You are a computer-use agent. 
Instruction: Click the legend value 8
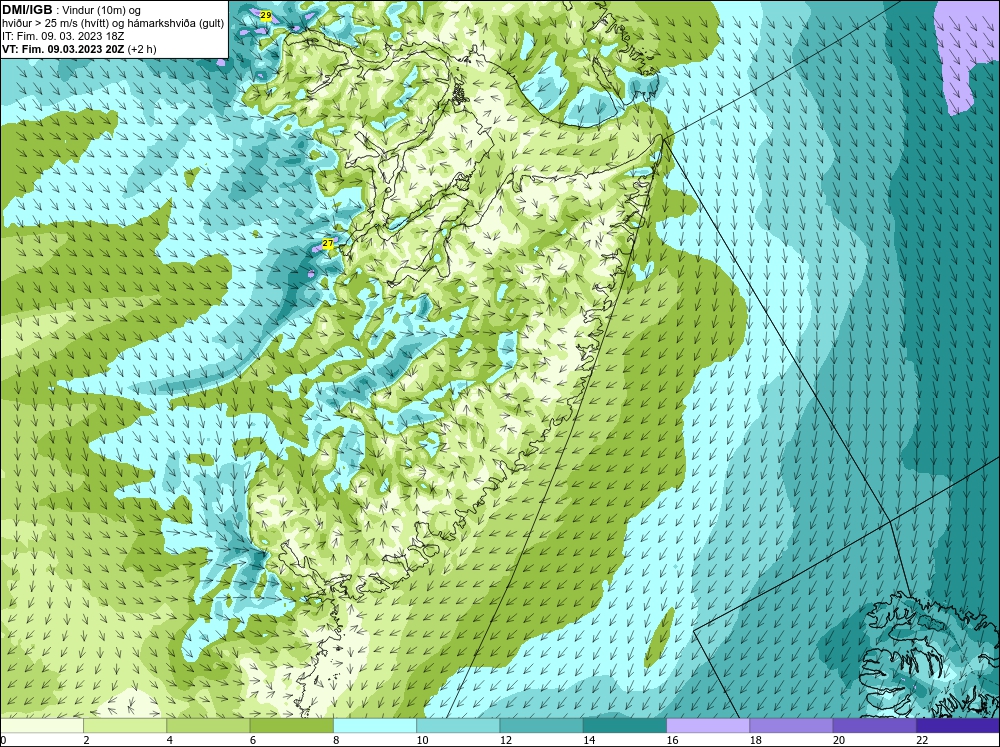tap(336, 740)
